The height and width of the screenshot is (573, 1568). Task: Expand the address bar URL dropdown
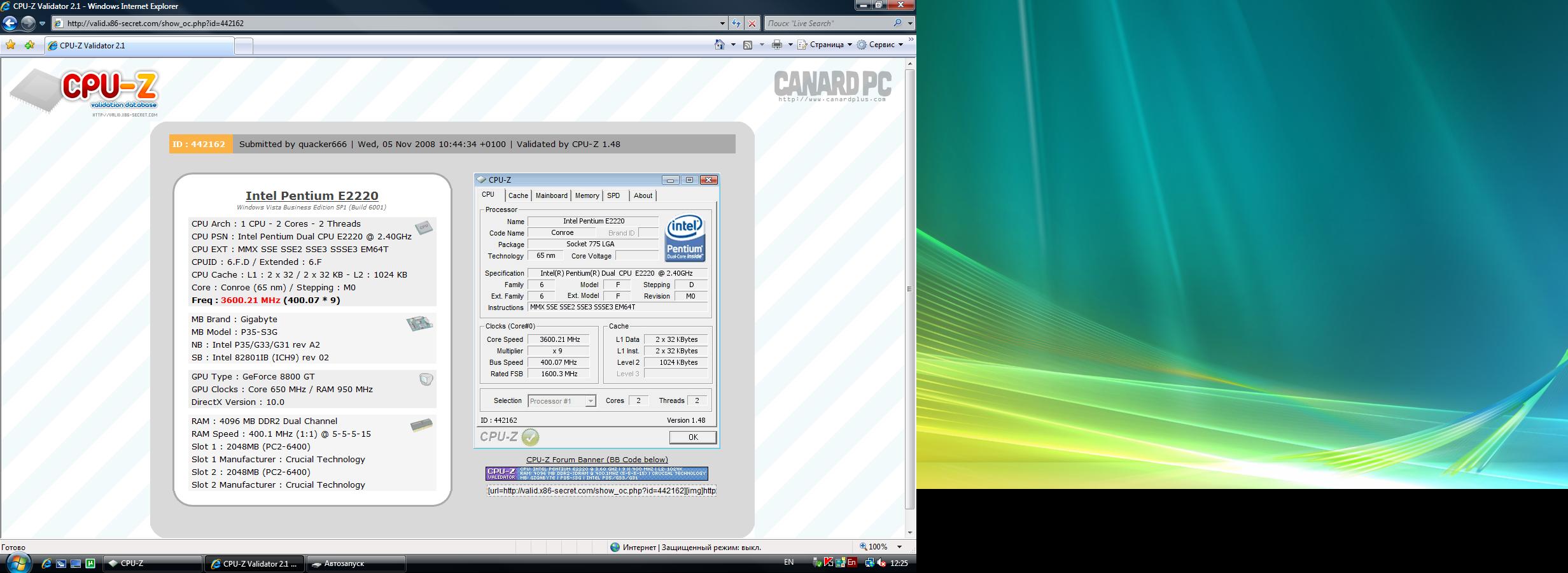pos(722,24)
